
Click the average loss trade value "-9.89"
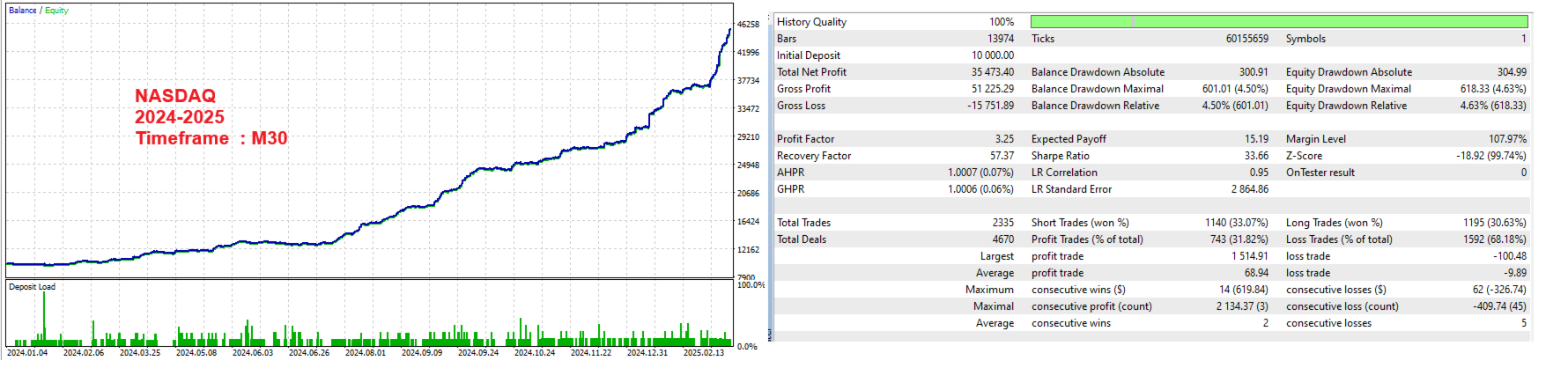coord(1515,273)
